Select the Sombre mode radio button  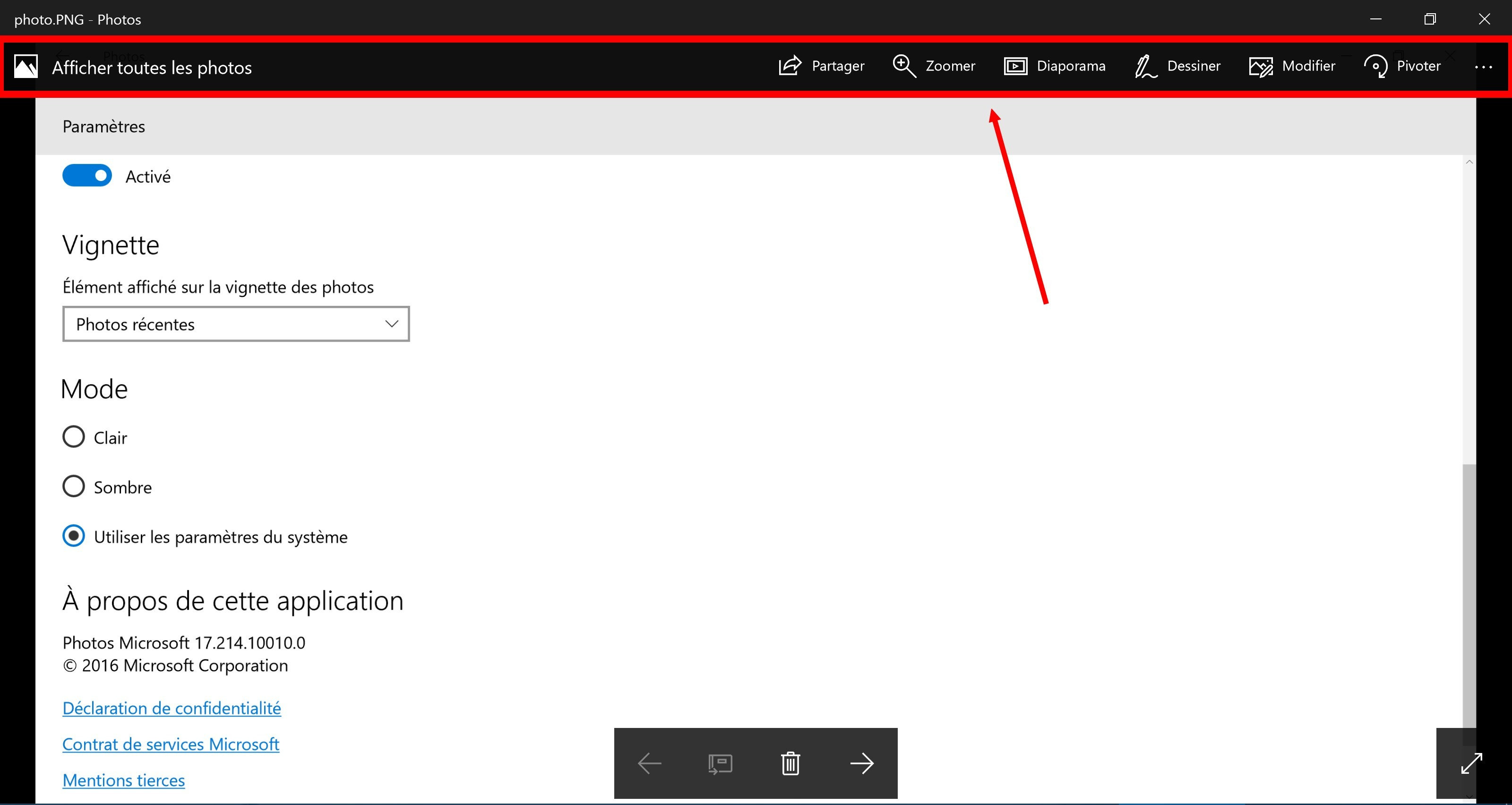pyautogui.click(x=73, y=487)
